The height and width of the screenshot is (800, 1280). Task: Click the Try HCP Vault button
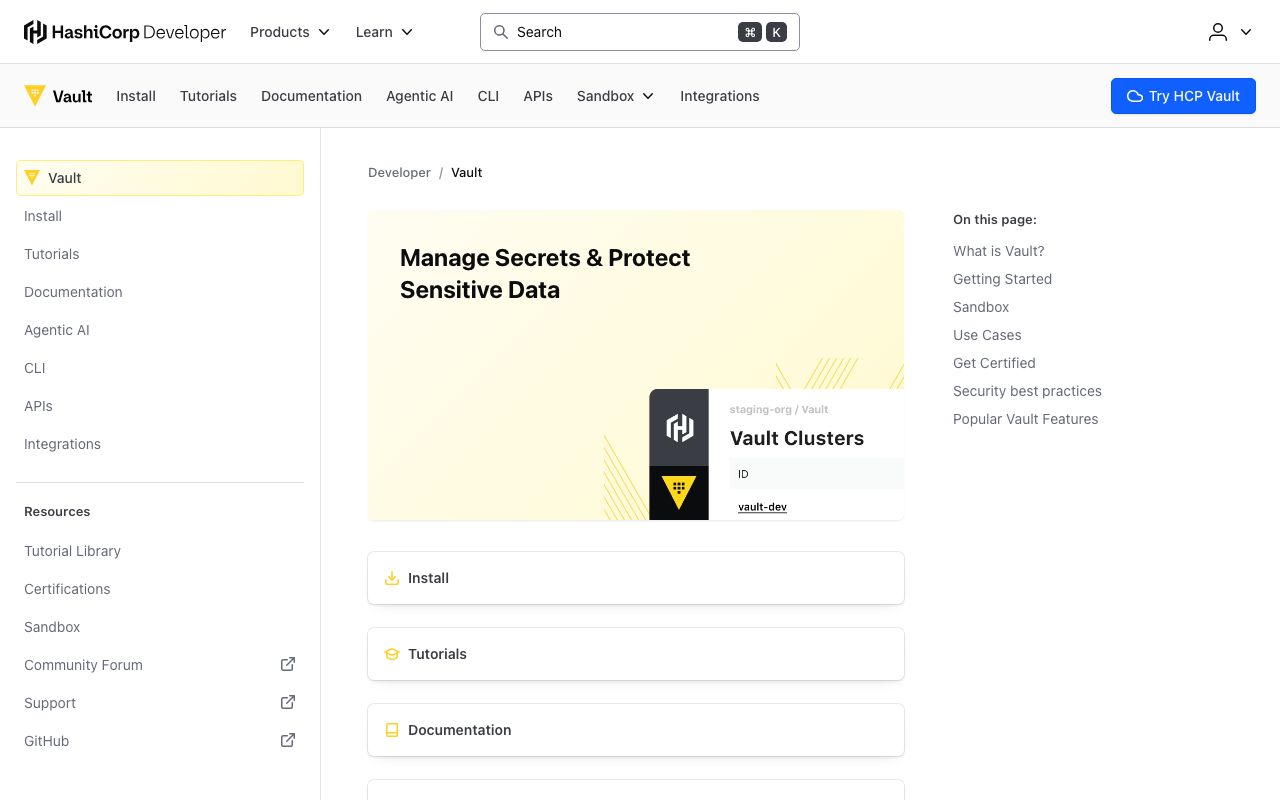coord(1183,96)
